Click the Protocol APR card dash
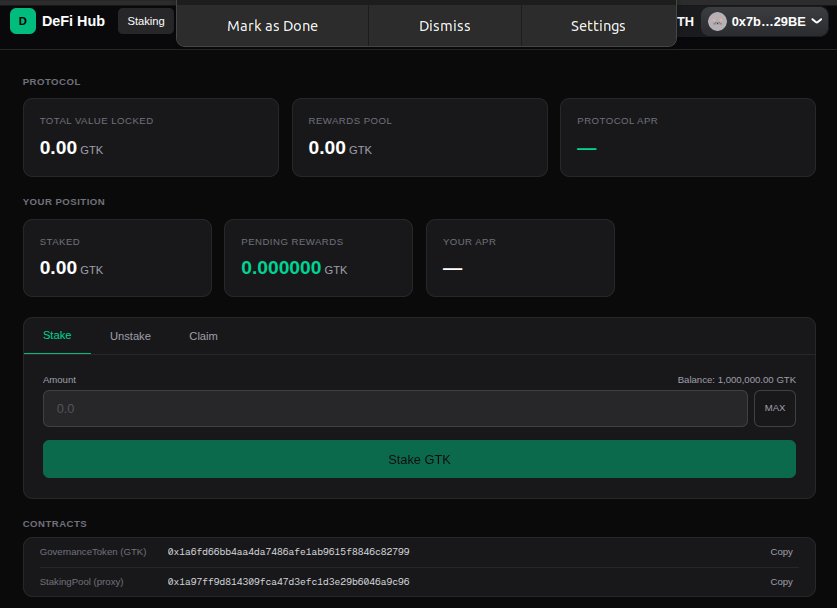This screenshot has height=608, width=837. (587, 149)
